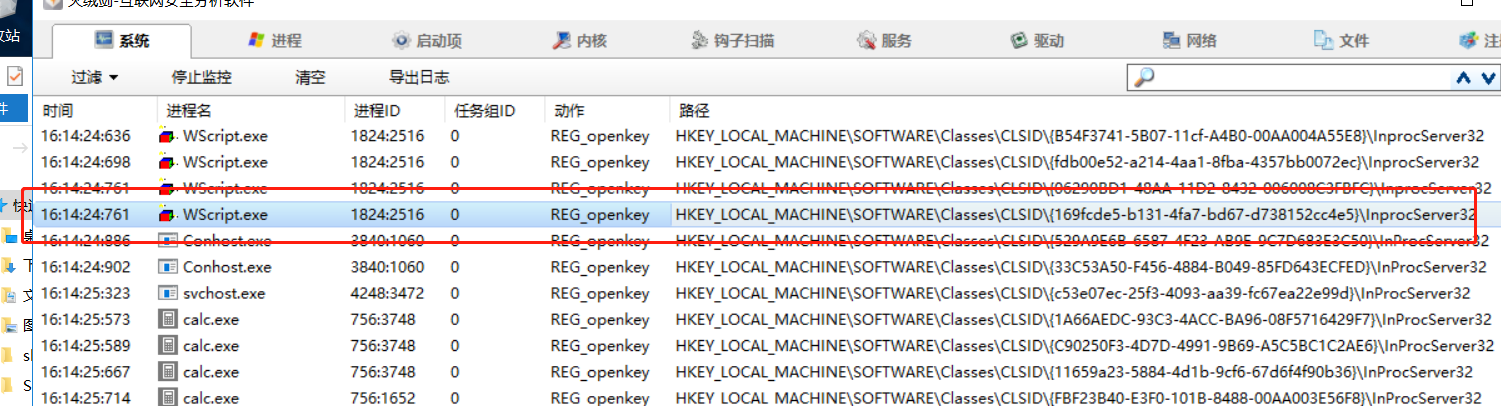This screenshot has width=1501, height=406.
Task: Click the 导出日志 export button
Action: pyautogui.click(x=419, y=77)
